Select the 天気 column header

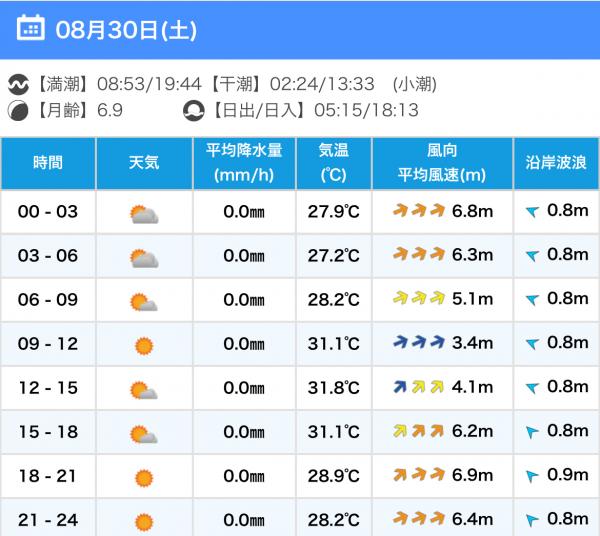[144, 163]
